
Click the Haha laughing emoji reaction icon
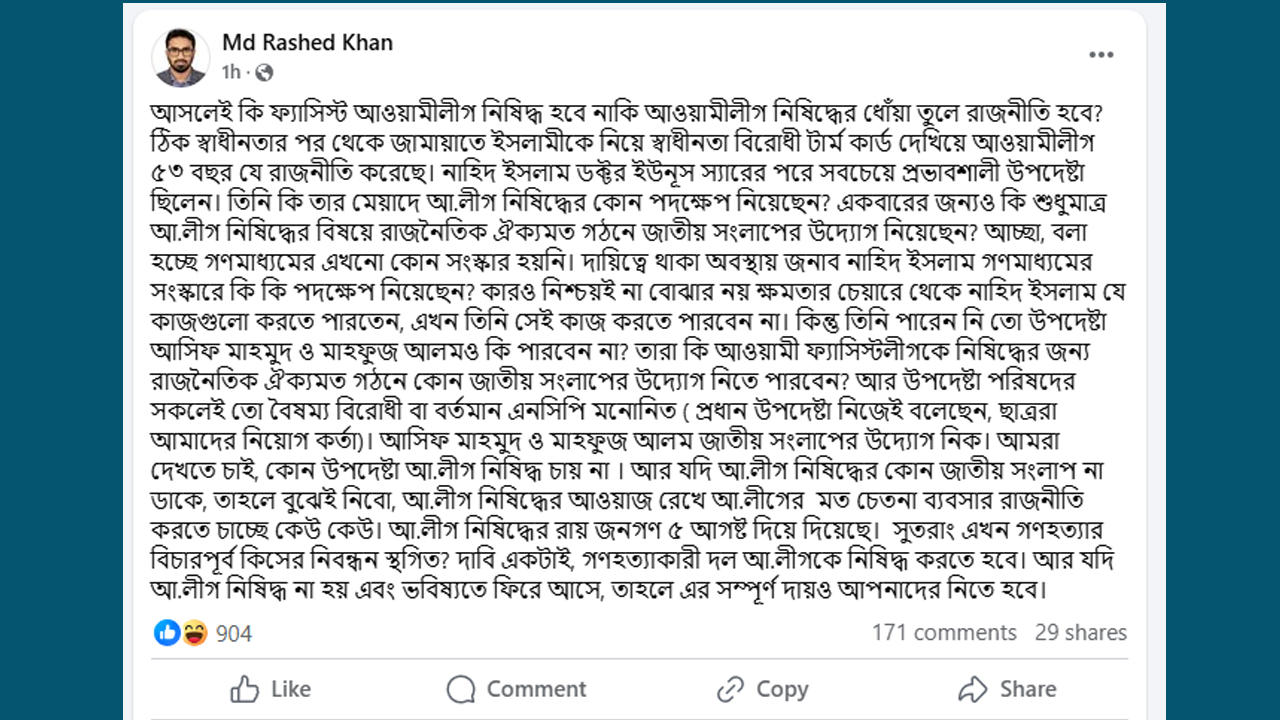(x=193, y=632)
